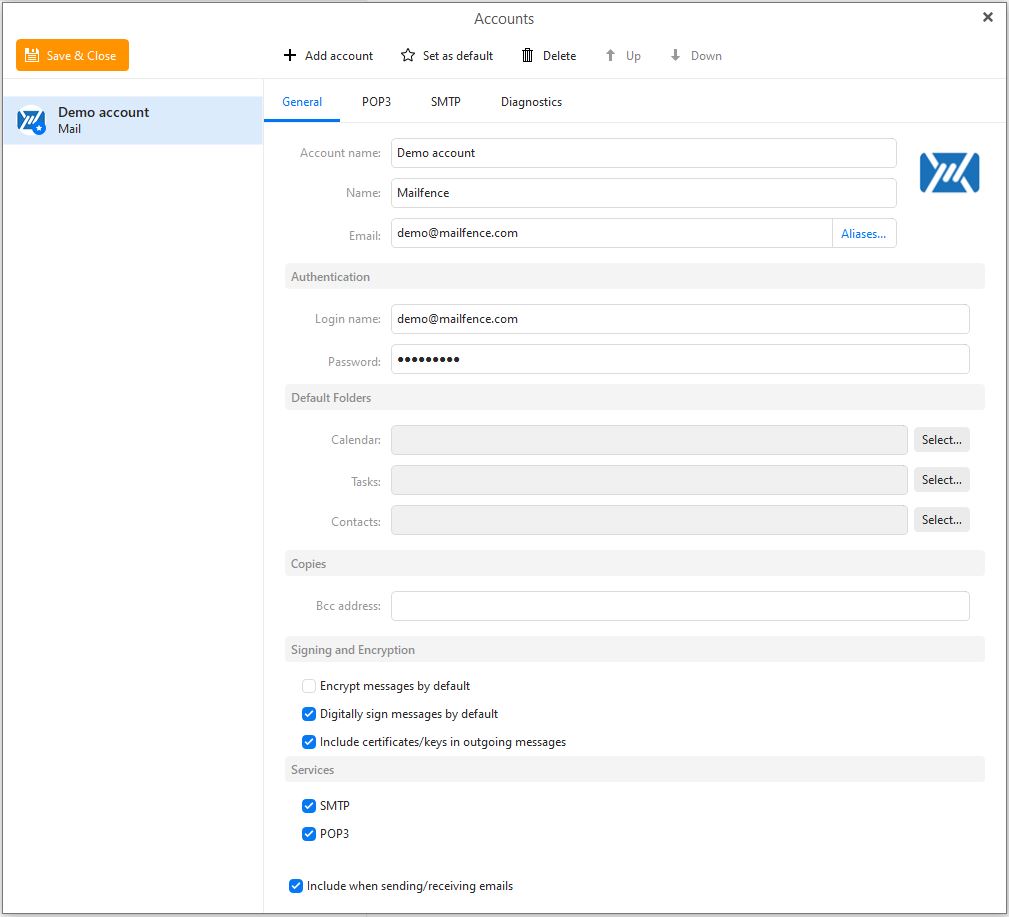The image size is (1009, 917).
Task: Click the Bcc address input field
Action: pos(680,606)
